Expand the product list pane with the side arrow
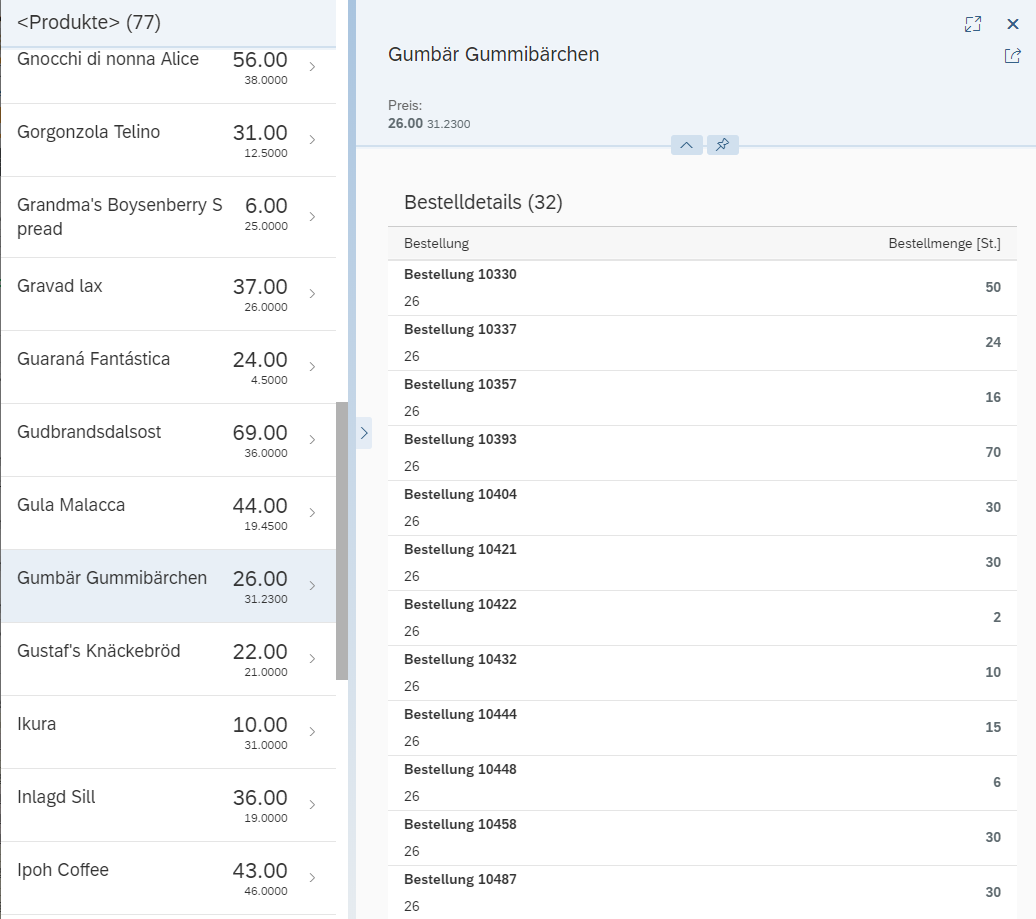The height and width of the screenshot is (919, 1036). [x=363, y=433]
